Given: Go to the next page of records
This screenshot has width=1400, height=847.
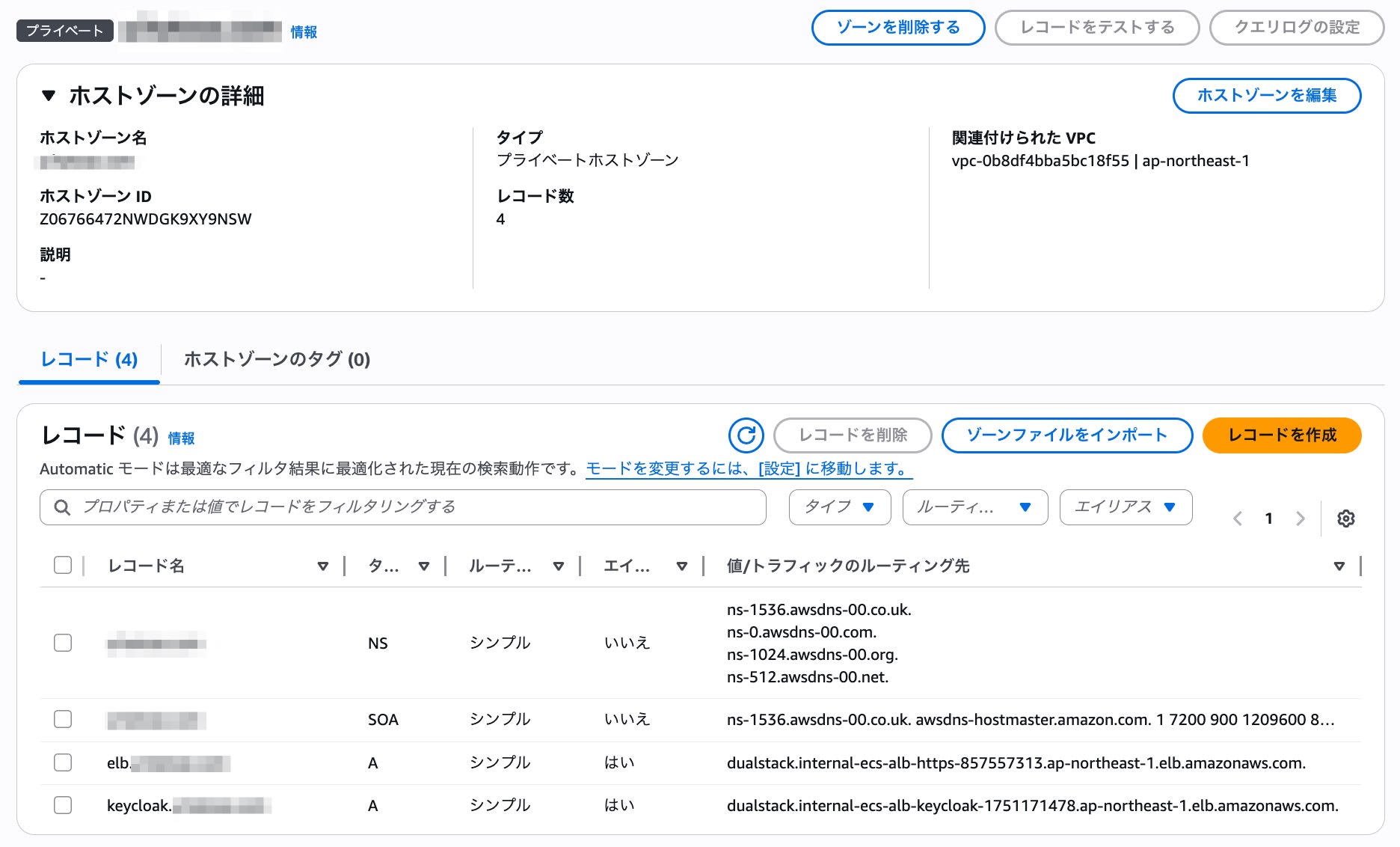Looking at the screenshot, I should pyautogui.click(x=1301, y=519).
